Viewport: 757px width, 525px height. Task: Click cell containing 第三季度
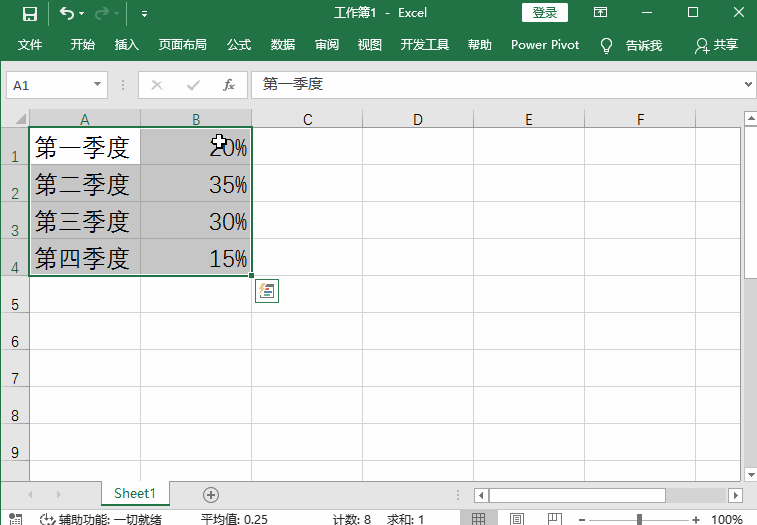pos(85,220)
